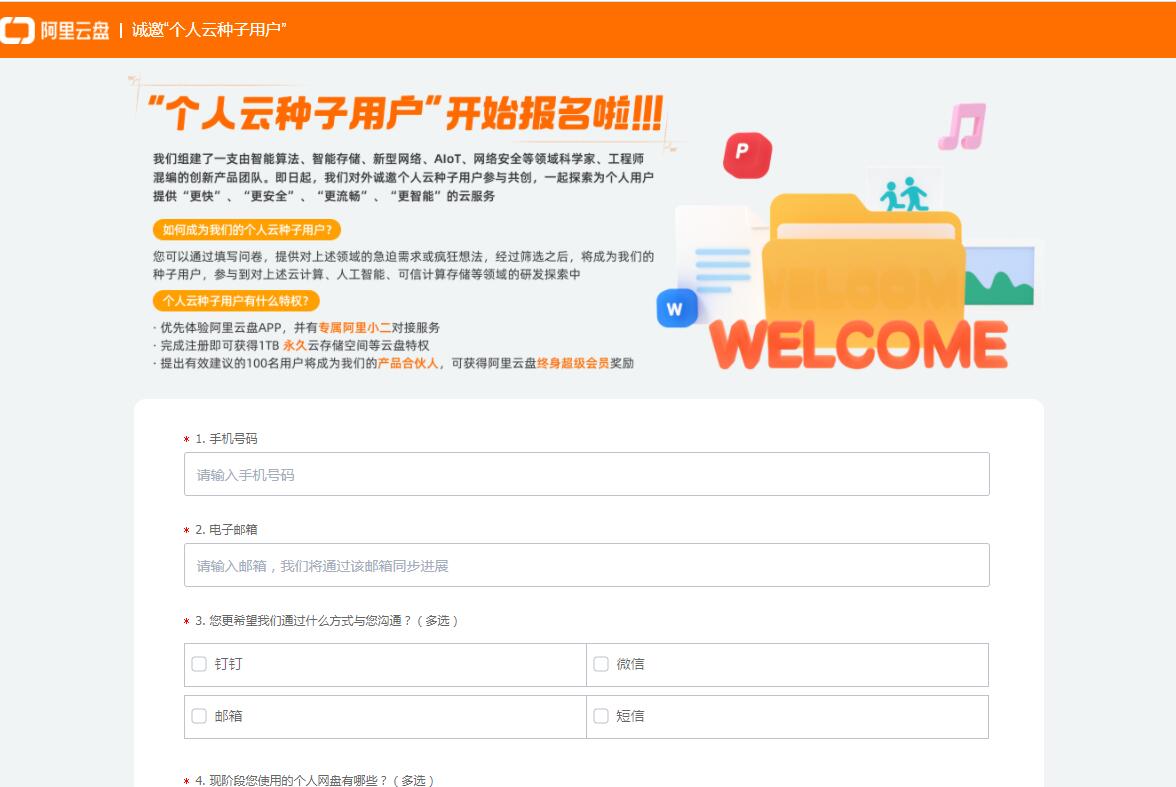This screenshot has height=787, width=1176.
Task: Check the 短信 checkbox
Action: [x=601, y=716]
